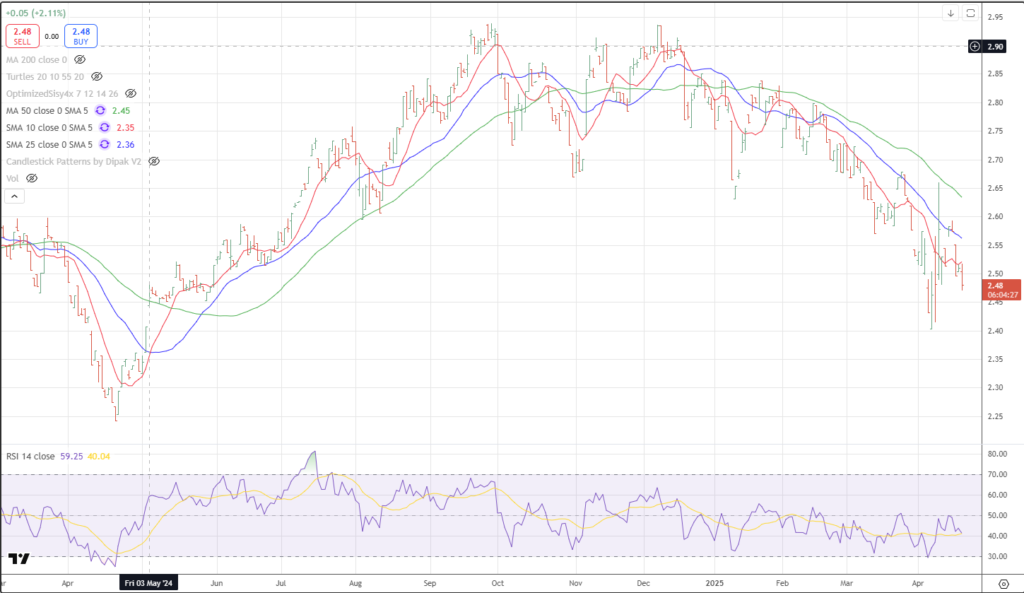Click the Feb label on the time axis

(782, 583)
